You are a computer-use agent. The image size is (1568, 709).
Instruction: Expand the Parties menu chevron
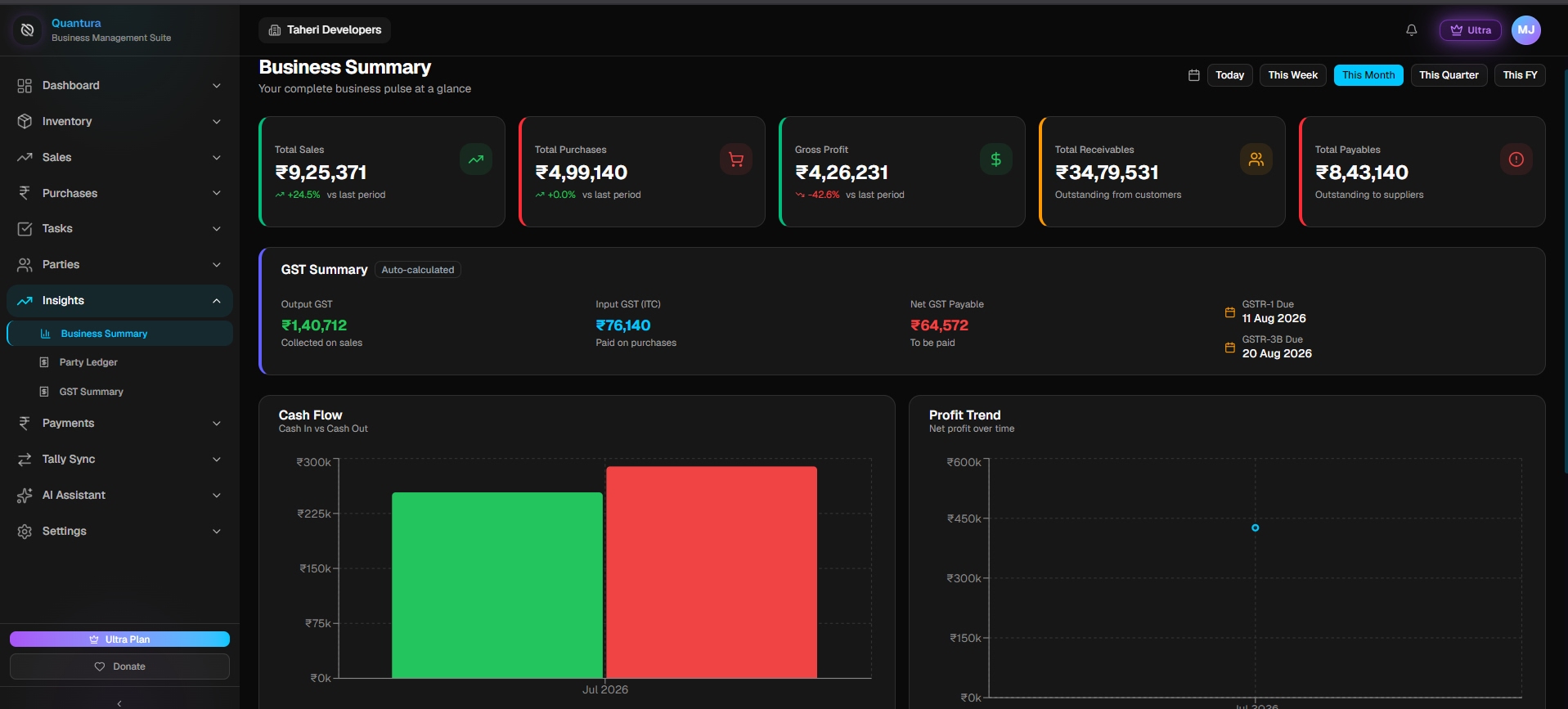pyautogui.click(x=217, y=265)
